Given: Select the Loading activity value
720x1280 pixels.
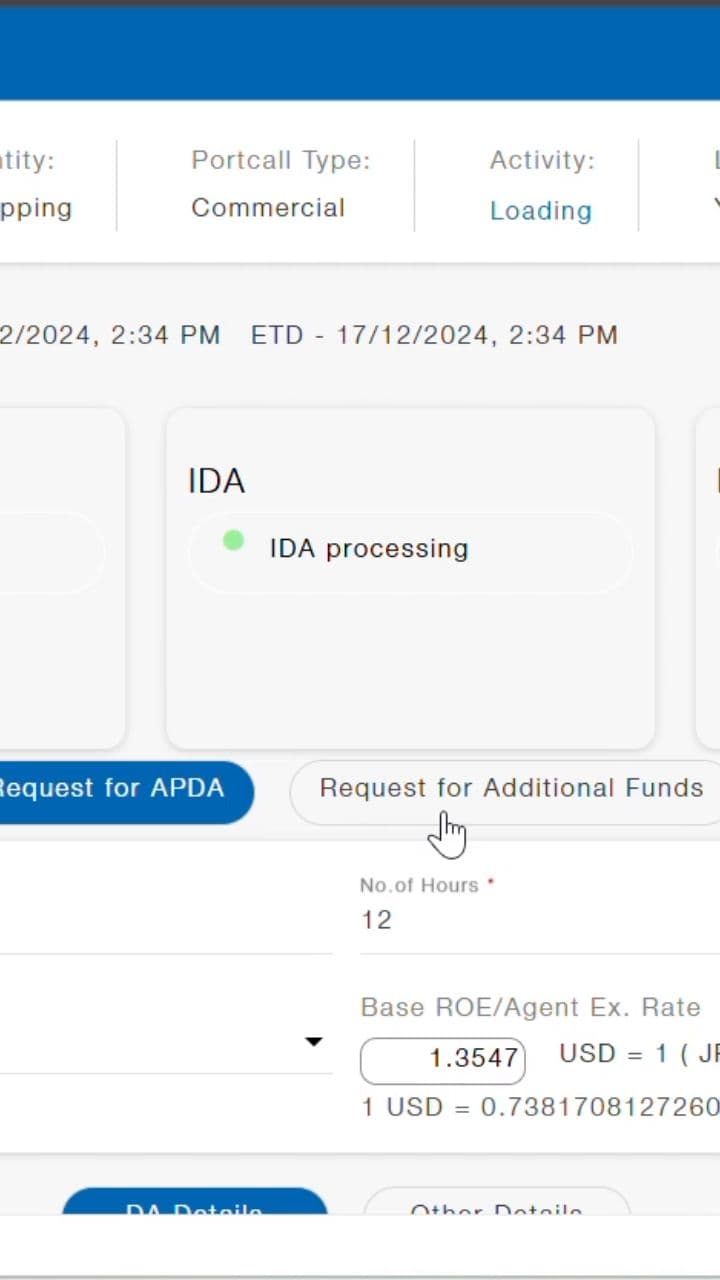Looking at the screenshot, I should (x=540, y=210).
